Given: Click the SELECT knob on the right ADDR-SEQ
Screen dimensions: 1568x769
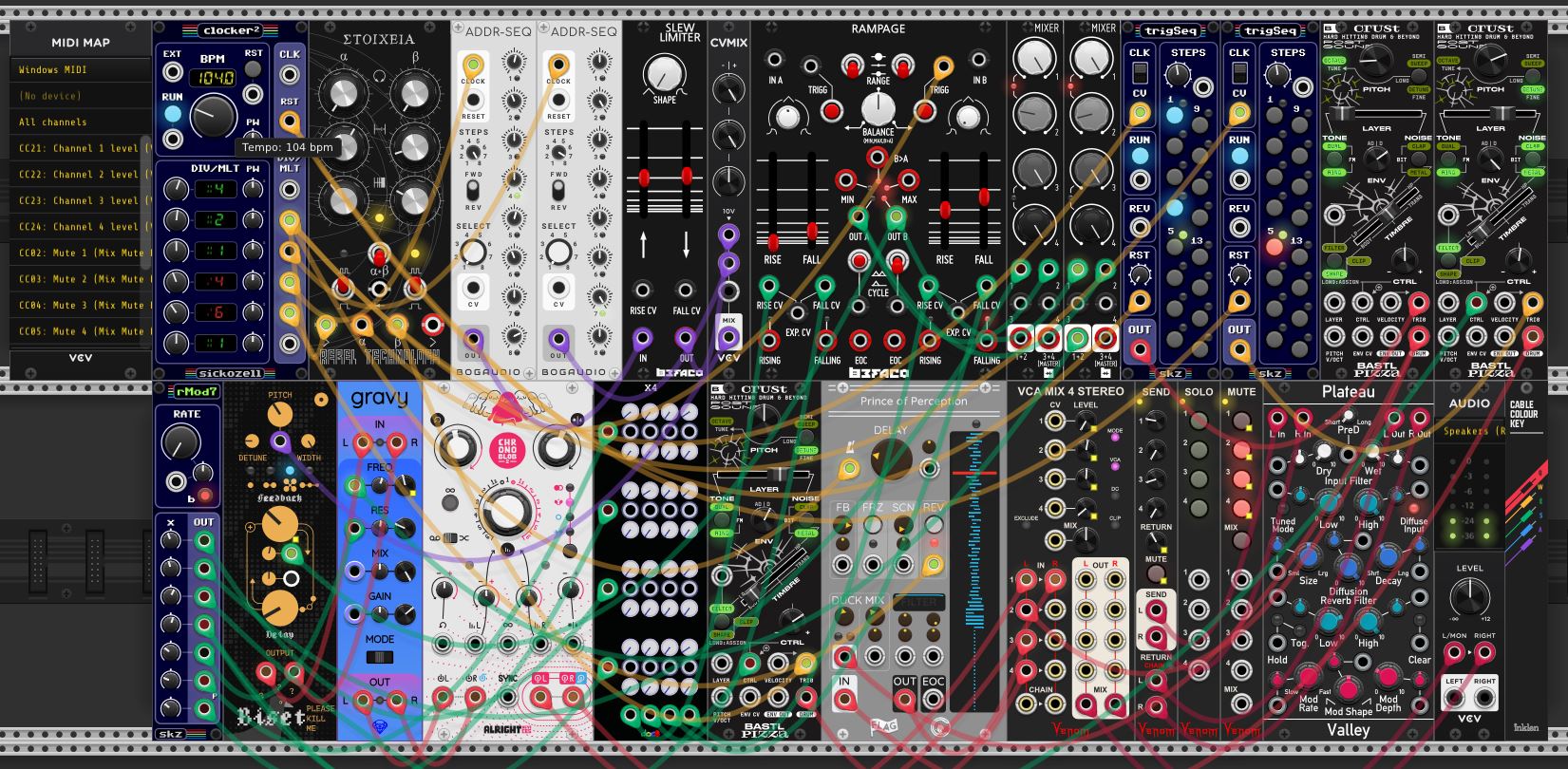Looking at the screenshot, I should 558,252.
